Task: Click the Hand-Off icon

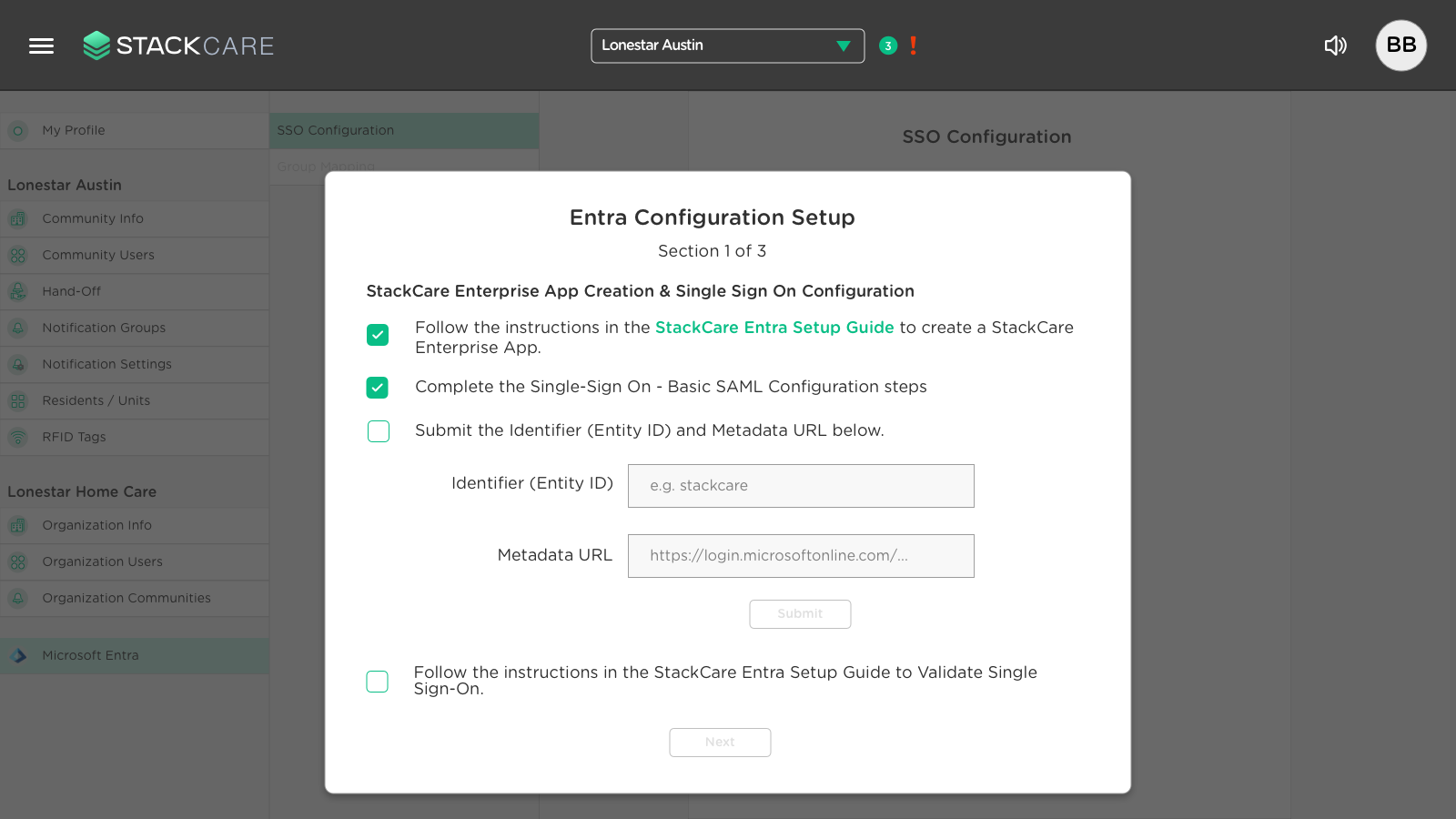Action: (18, 292)
